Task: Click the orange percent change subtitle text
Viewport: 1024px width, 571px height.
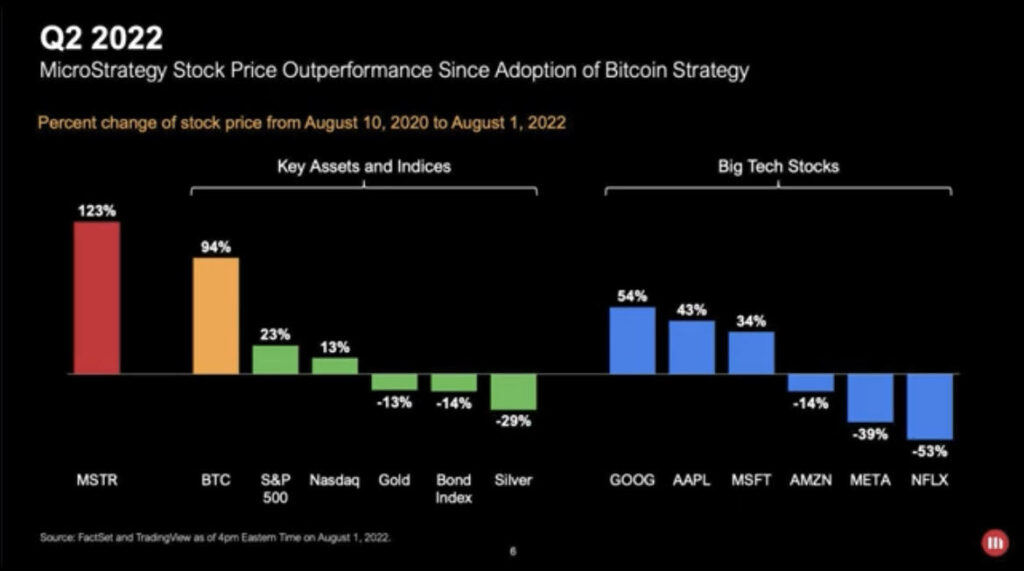Action: pyautogui.click(x=298, y=123)
